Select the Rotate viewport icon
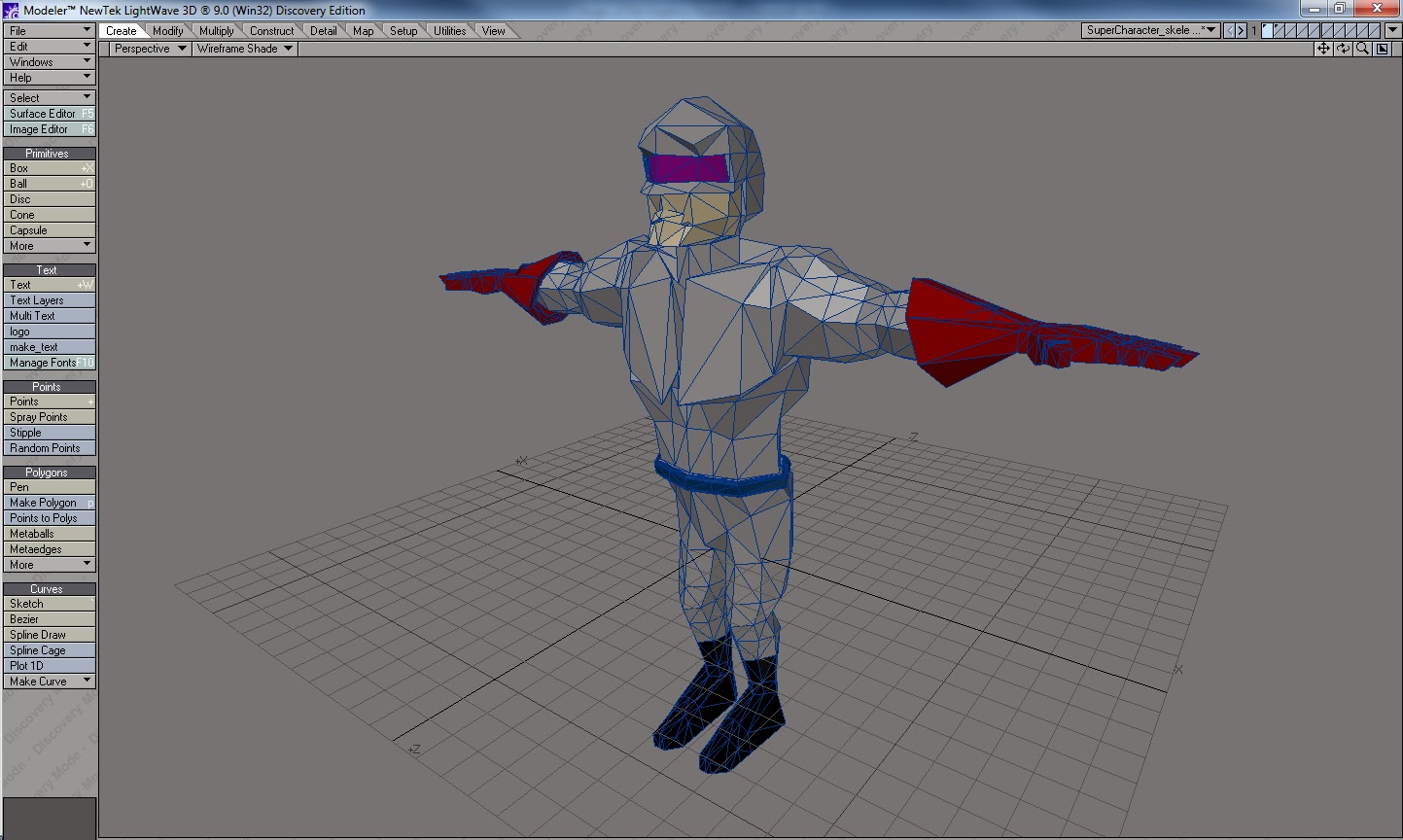The image size is (1403, 840). 1343,49
